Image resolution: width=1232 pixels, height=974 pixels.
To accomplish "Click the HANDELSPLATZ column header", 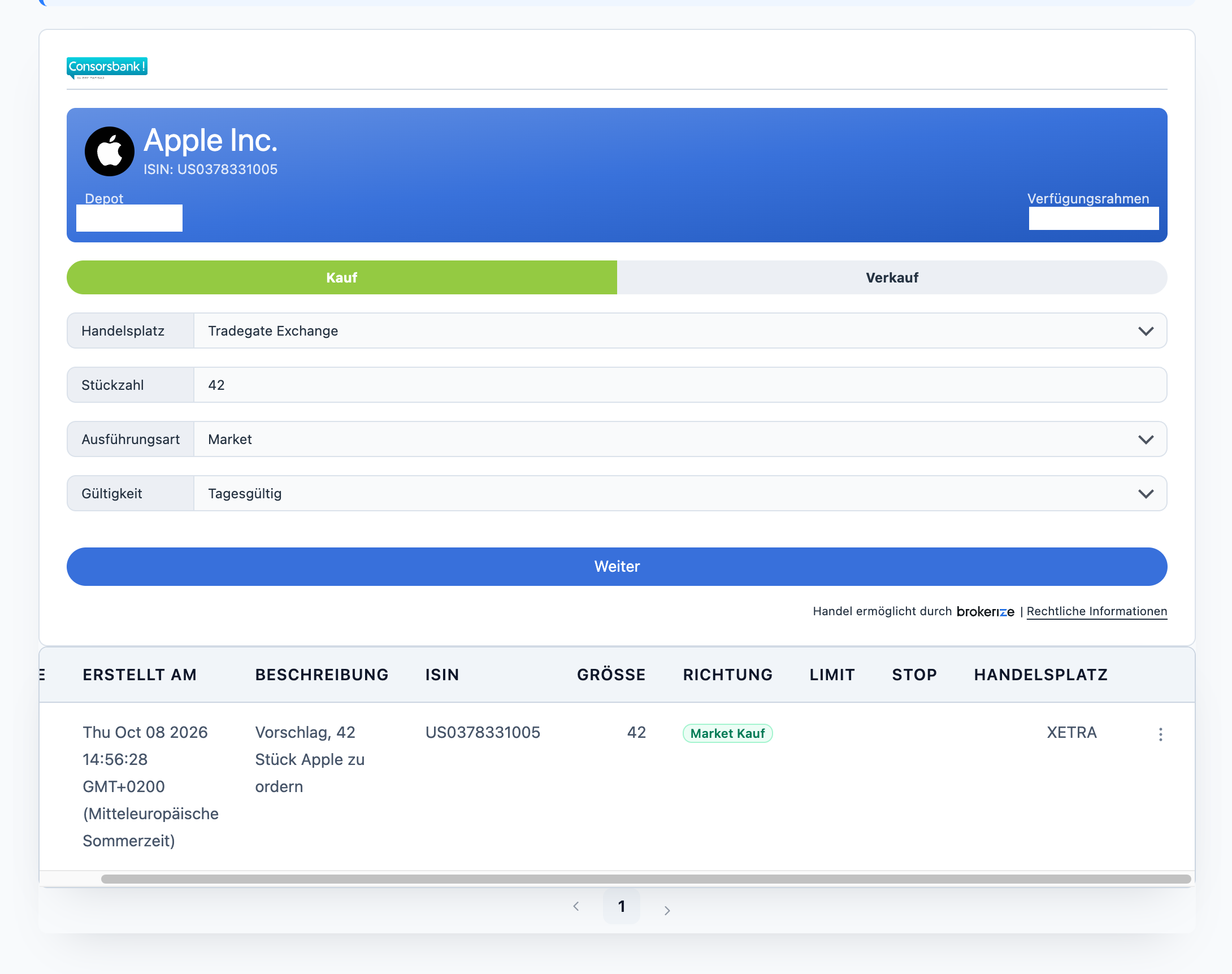I will click(x=1040, y=675).
